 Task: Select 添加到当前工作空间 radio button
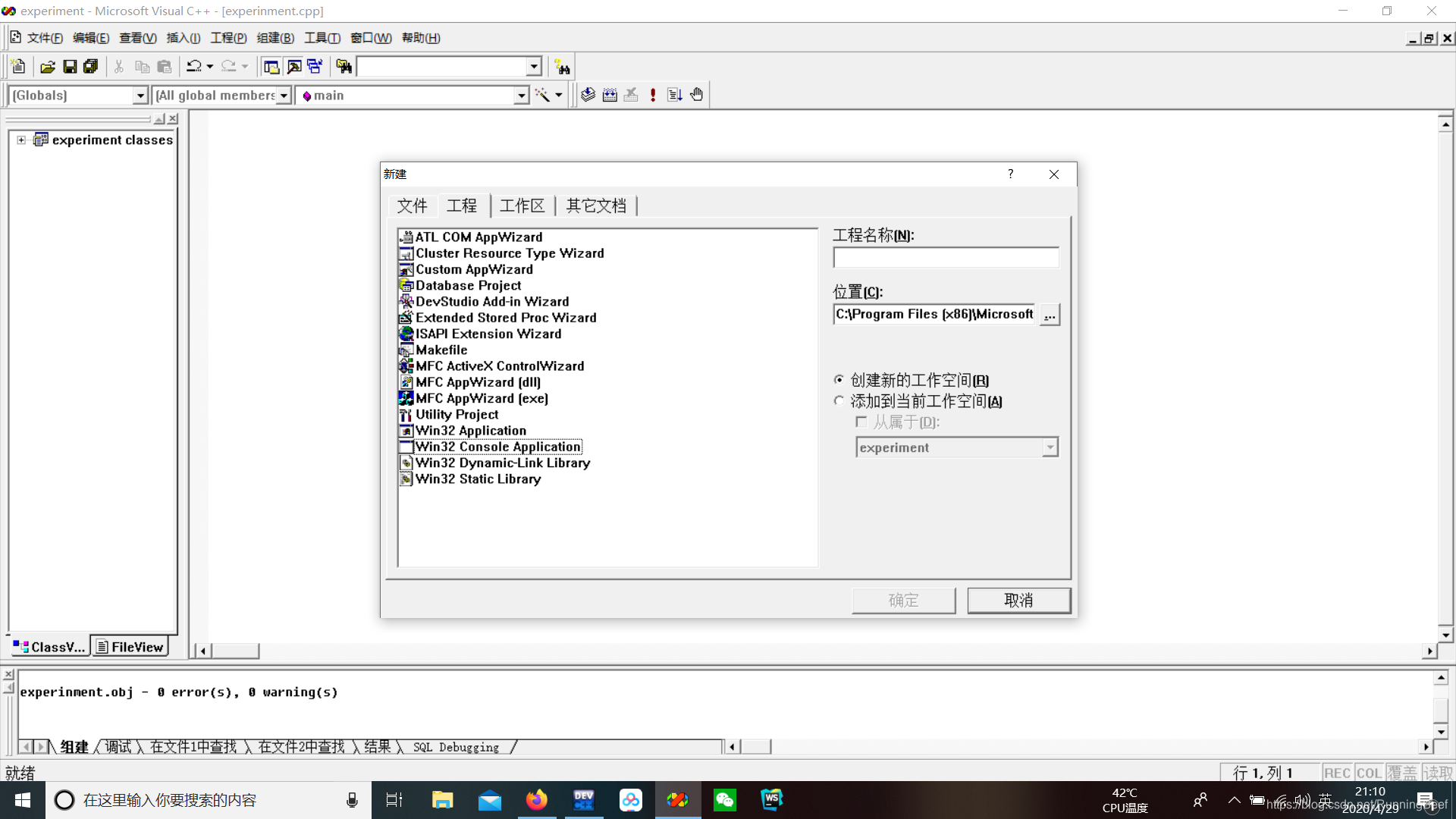coord(839,401)
